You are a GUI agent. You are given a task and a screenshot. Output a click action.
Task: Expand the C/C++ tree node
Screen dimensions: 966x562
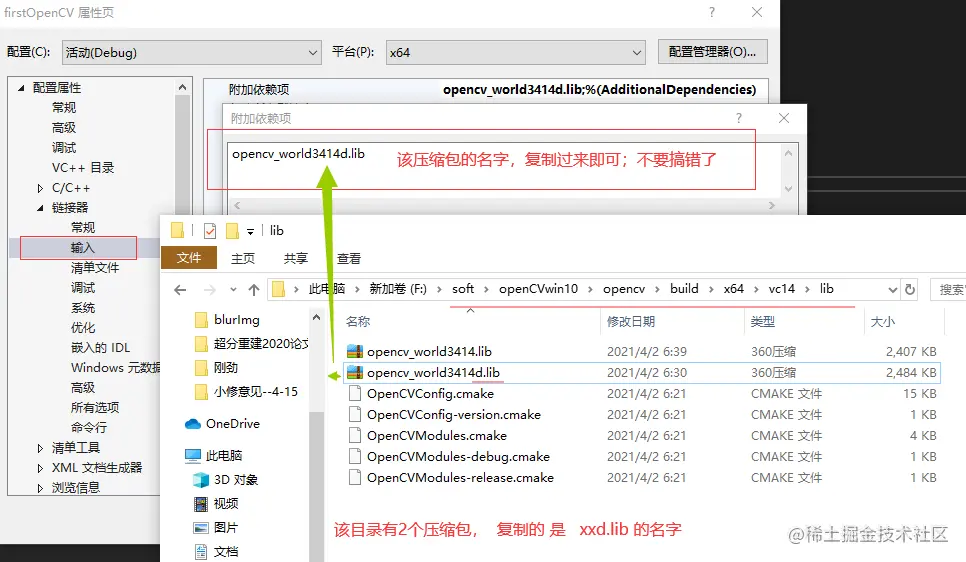point(40,188)
